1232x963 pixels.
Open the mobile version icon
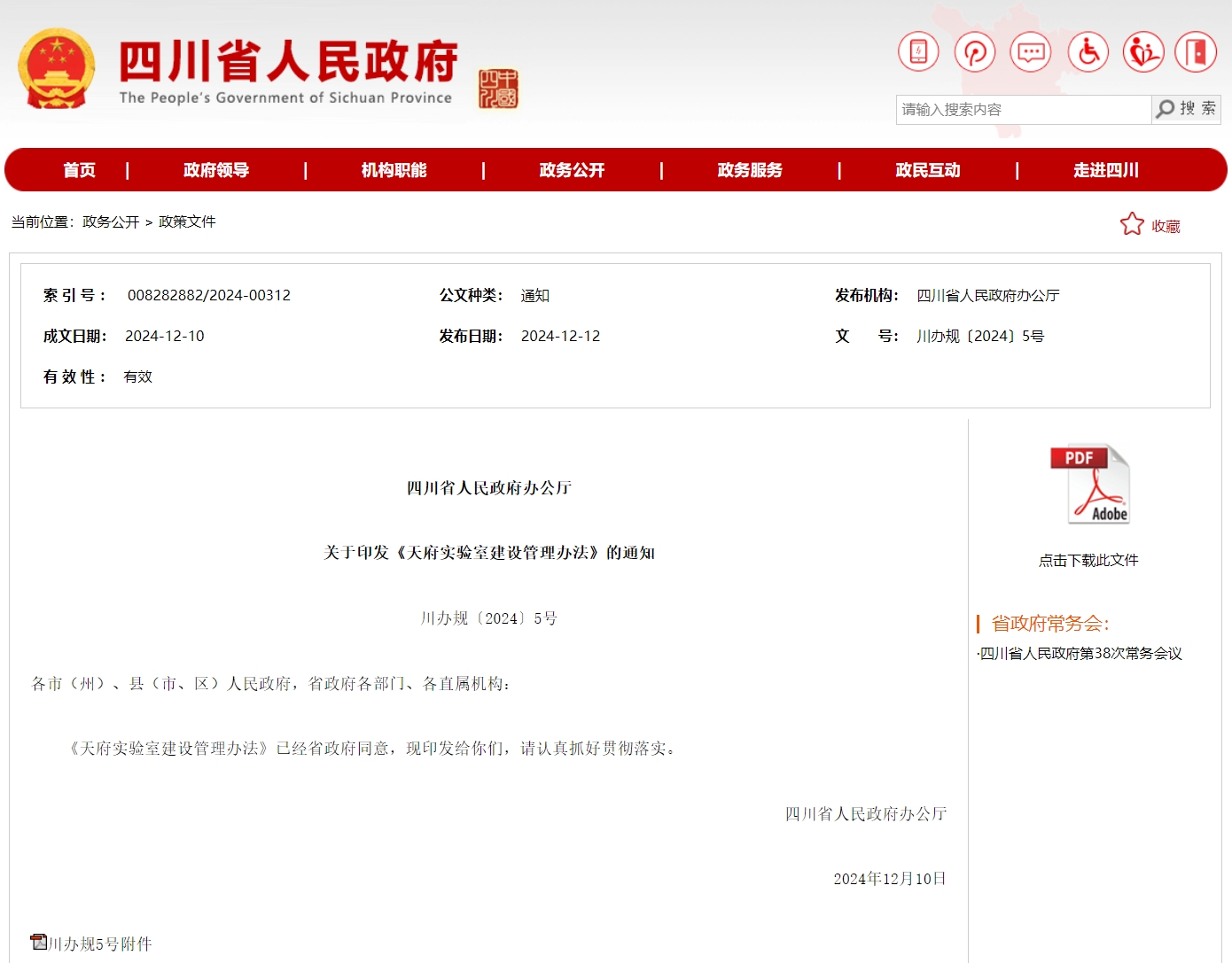[x=918, y=52]
